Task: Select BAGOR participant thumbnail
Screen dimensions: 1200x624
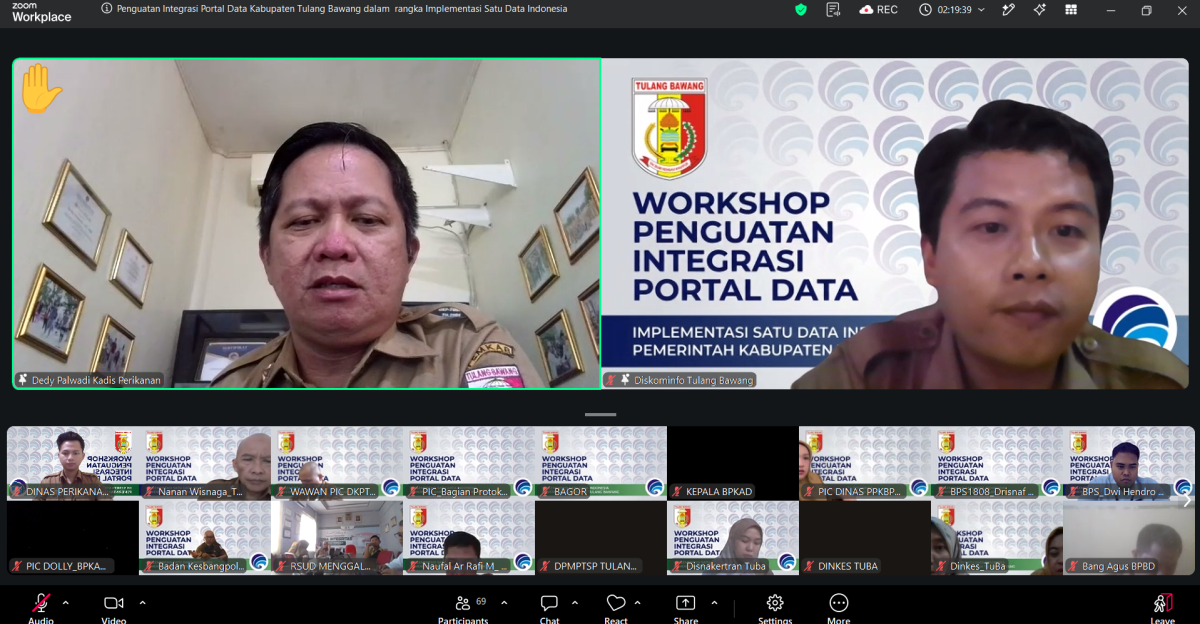Action: [601, 463]
